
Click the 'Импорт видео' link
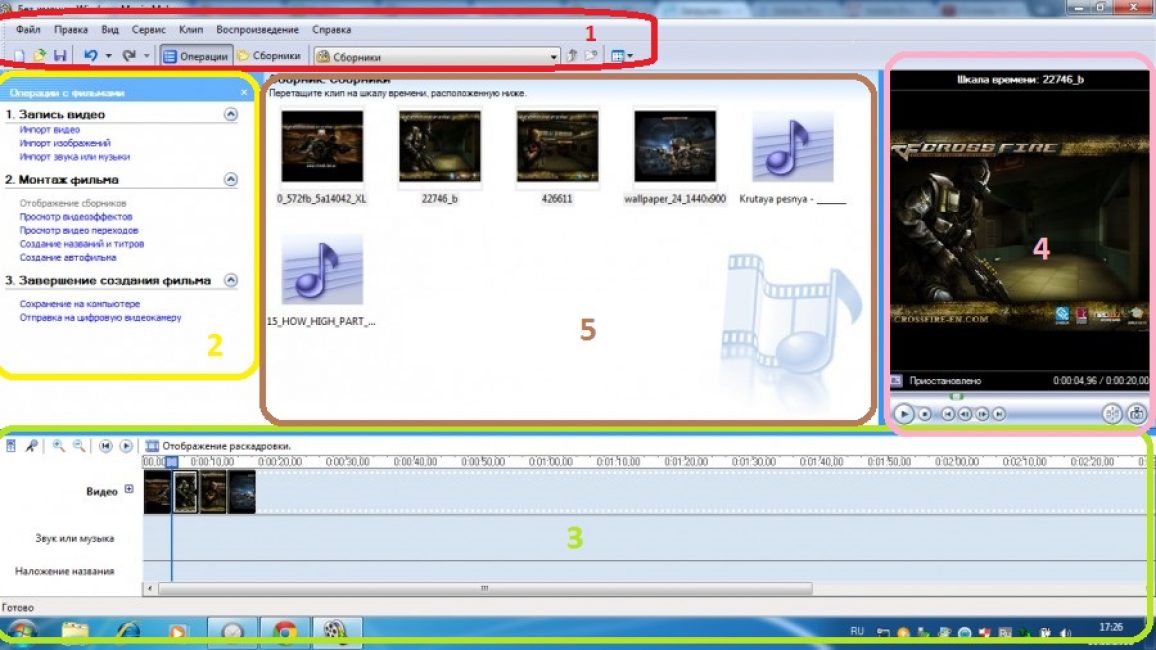[49, 130]
